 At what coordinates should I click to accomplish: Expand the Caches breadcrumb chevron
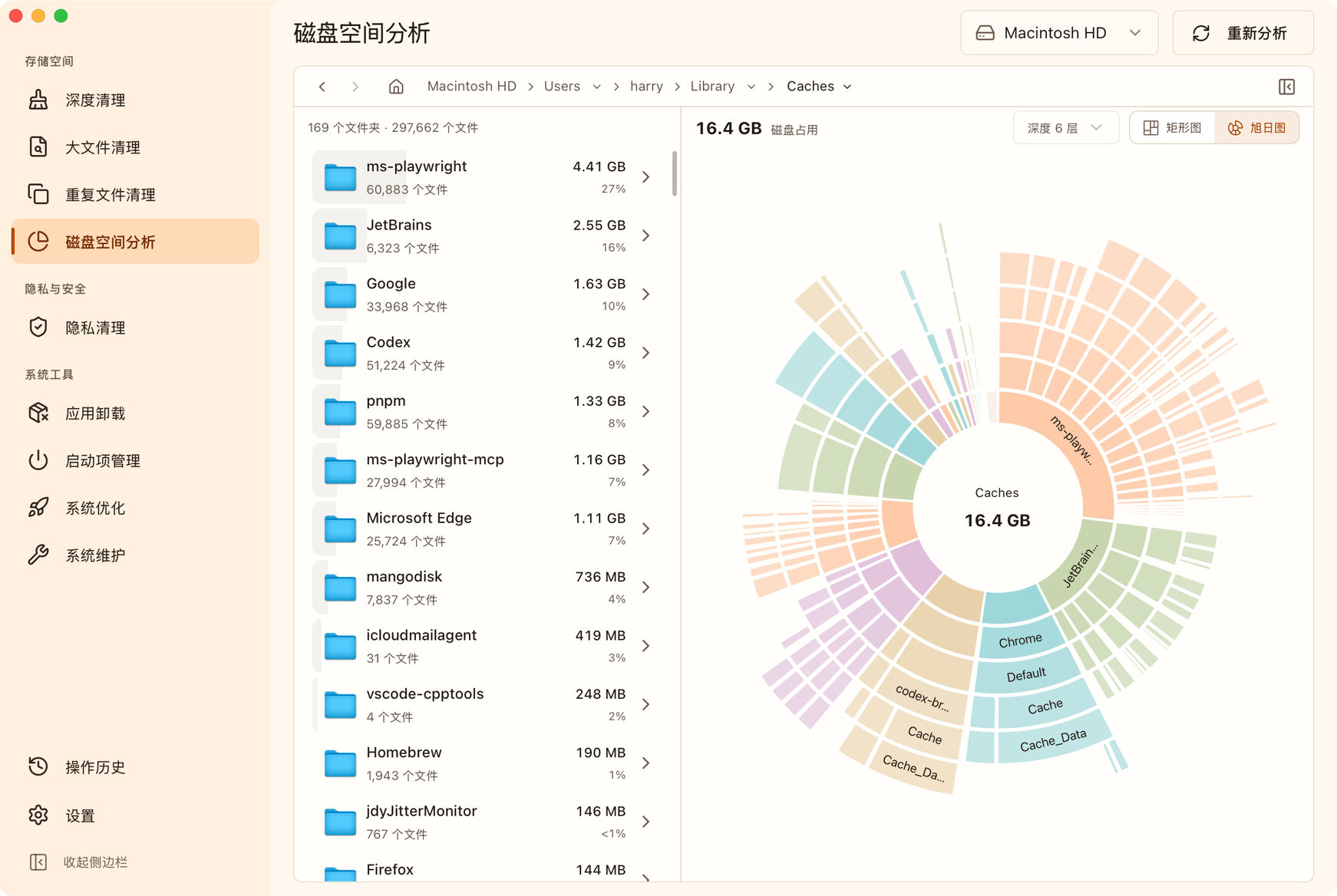coord(847,87)
